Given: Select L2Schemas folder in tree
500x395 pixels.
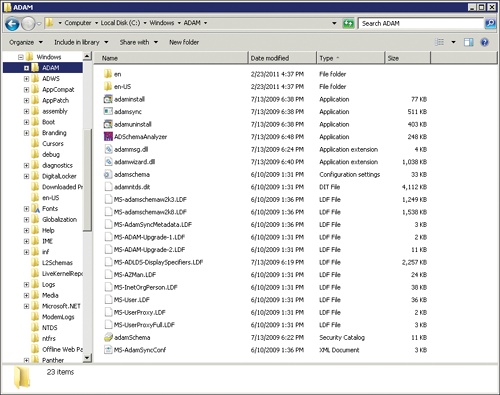Looking at the screenshot, I should [57, 263].
